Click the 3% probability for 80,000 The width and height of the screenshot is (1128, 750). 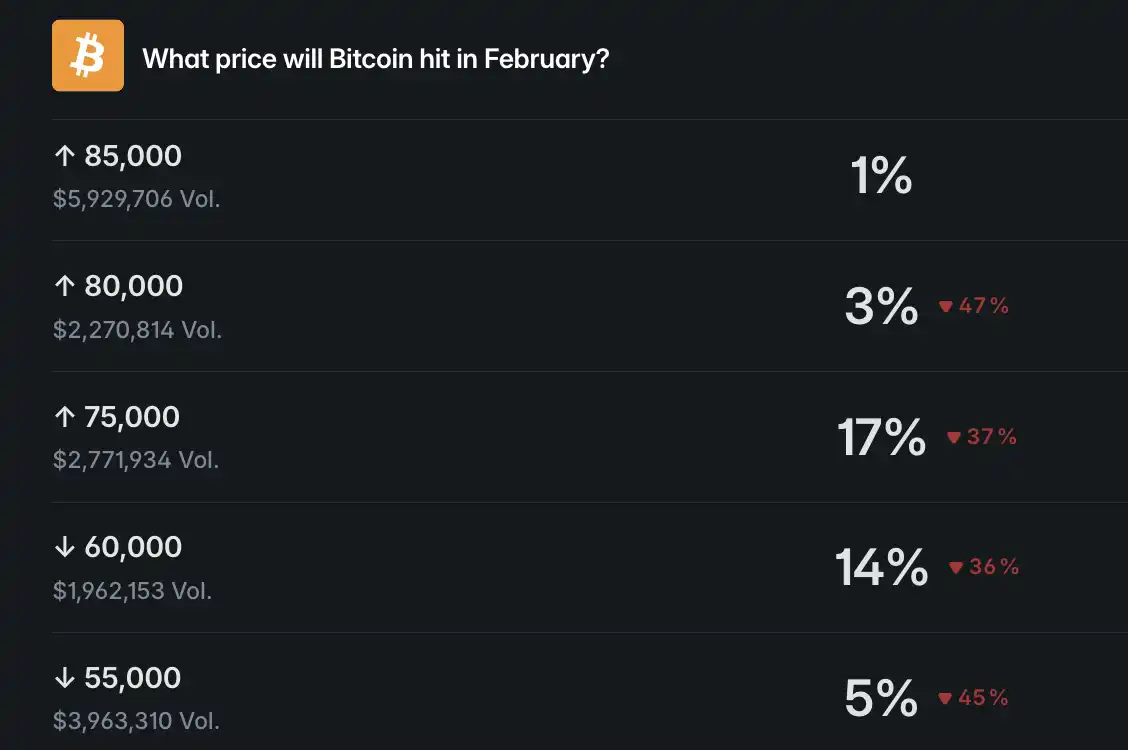click(881, 307)
